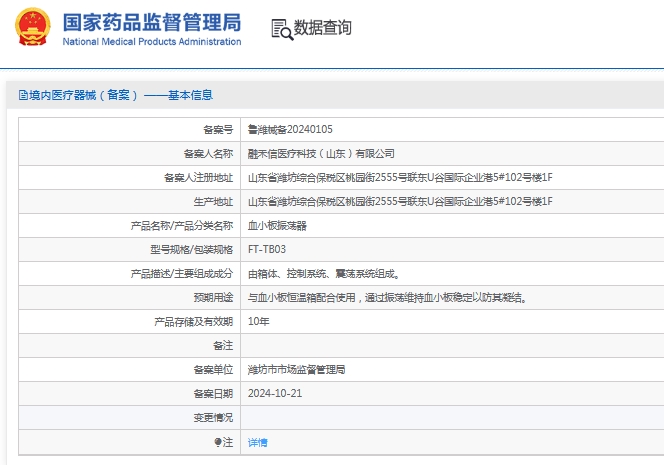Click the 备案日期 row label

(213, 393)
